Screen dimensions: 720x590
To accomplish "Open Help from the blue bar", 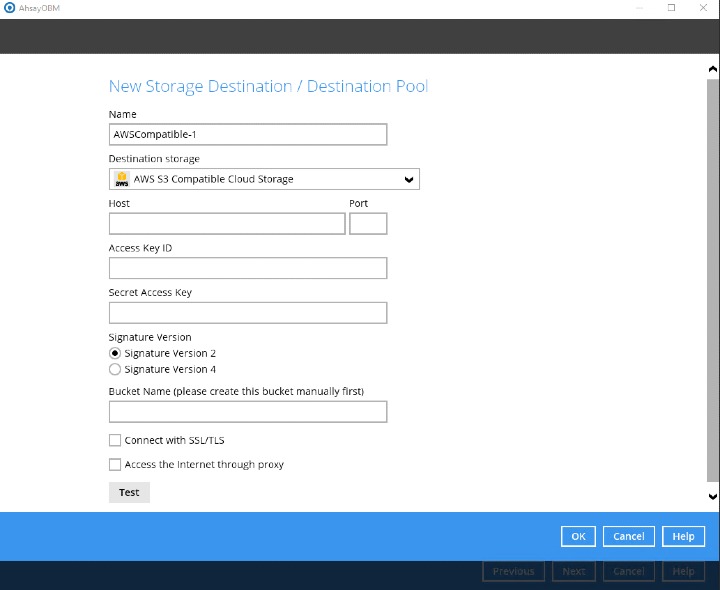I will tap(683, 536).
